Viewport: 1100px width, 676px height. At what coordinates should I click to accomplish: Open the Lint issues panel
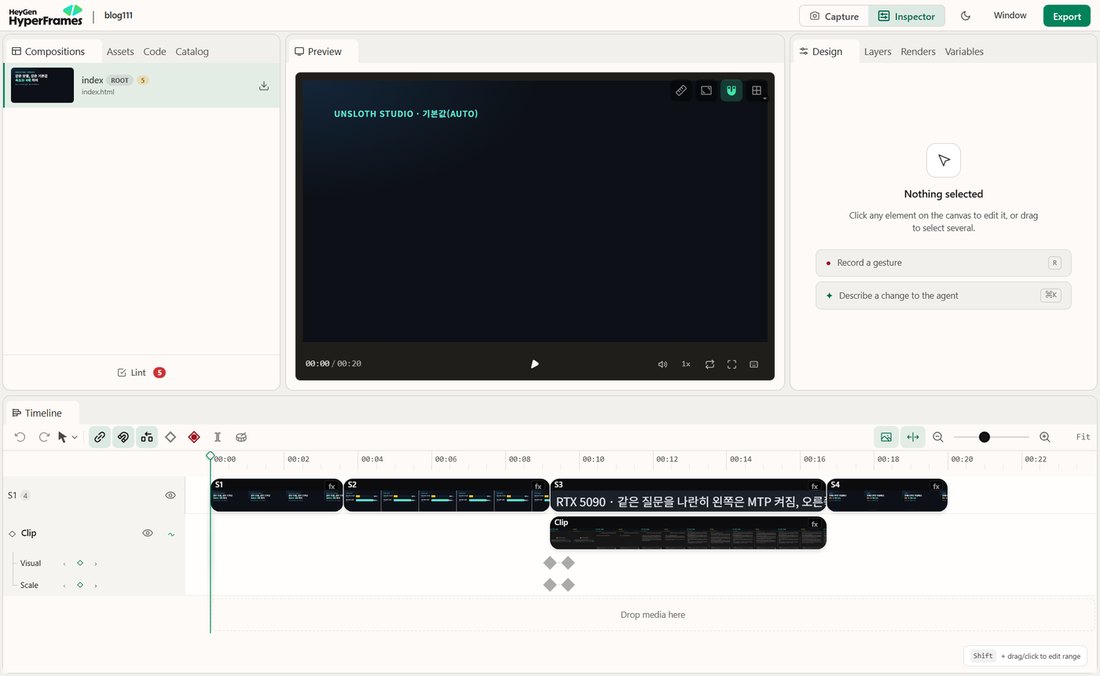point(141,372)
